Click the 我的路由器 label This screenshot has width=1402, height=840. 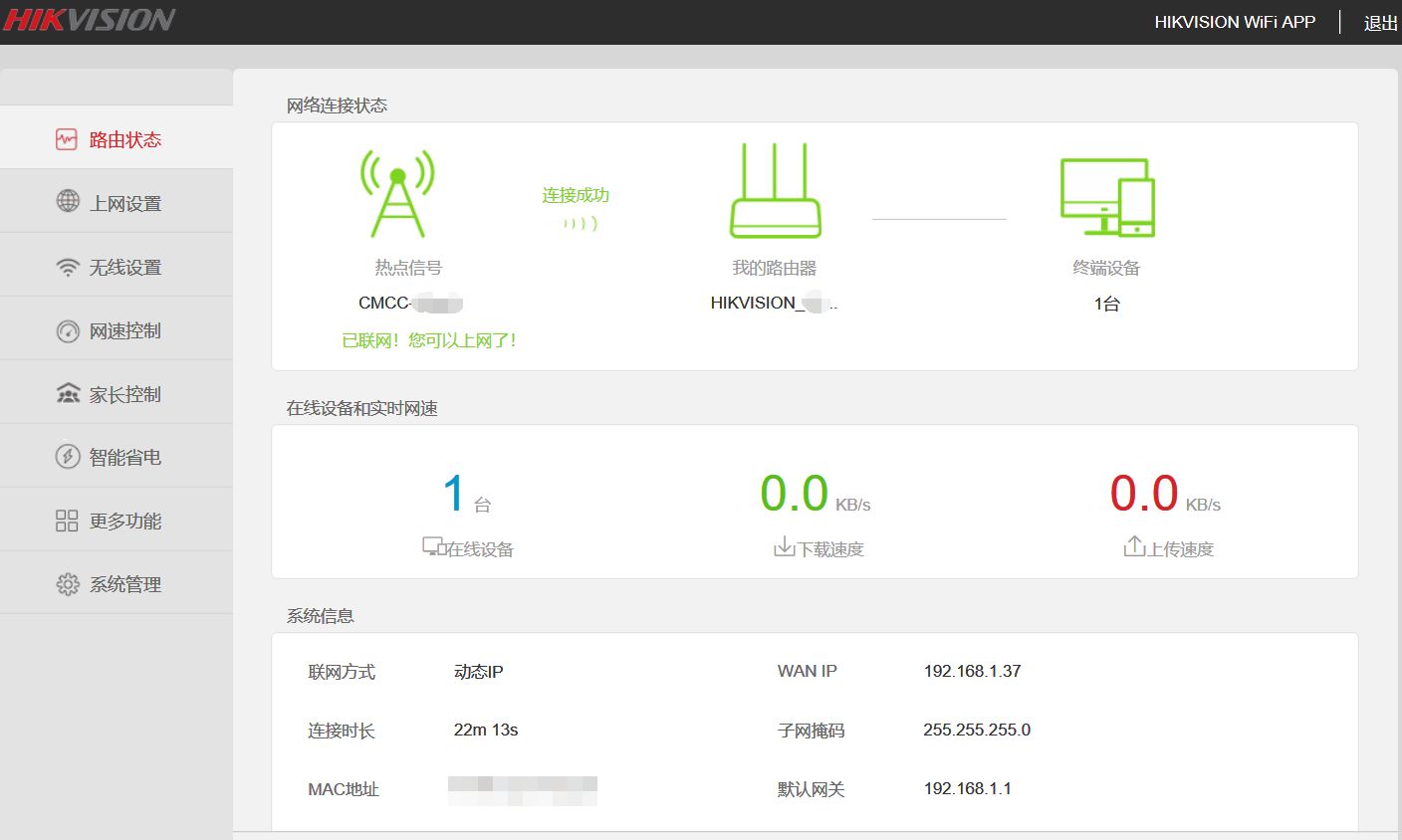[775, 268]
